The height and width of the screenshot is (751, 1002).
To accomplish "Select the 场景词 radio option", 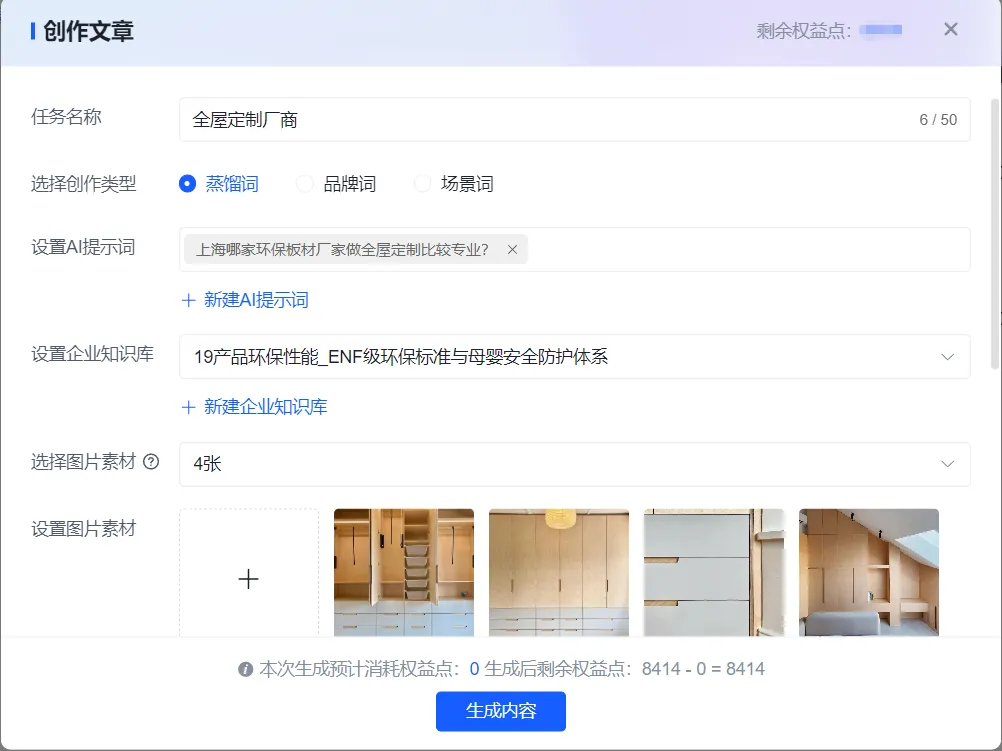I will tap(423, 184).
